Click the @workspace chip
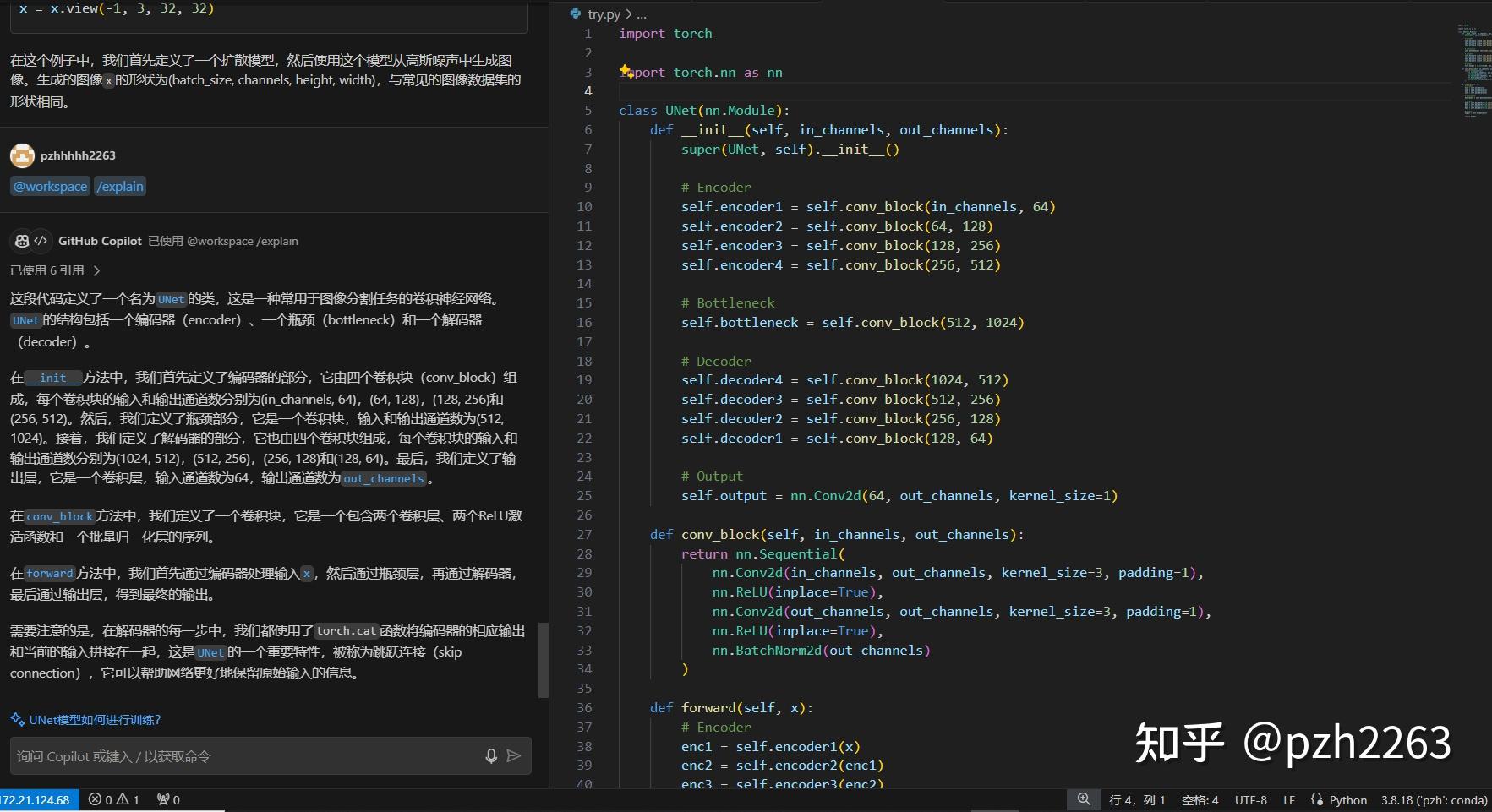Viewport: 1492px width, 812px height. (x=50, y=186)
